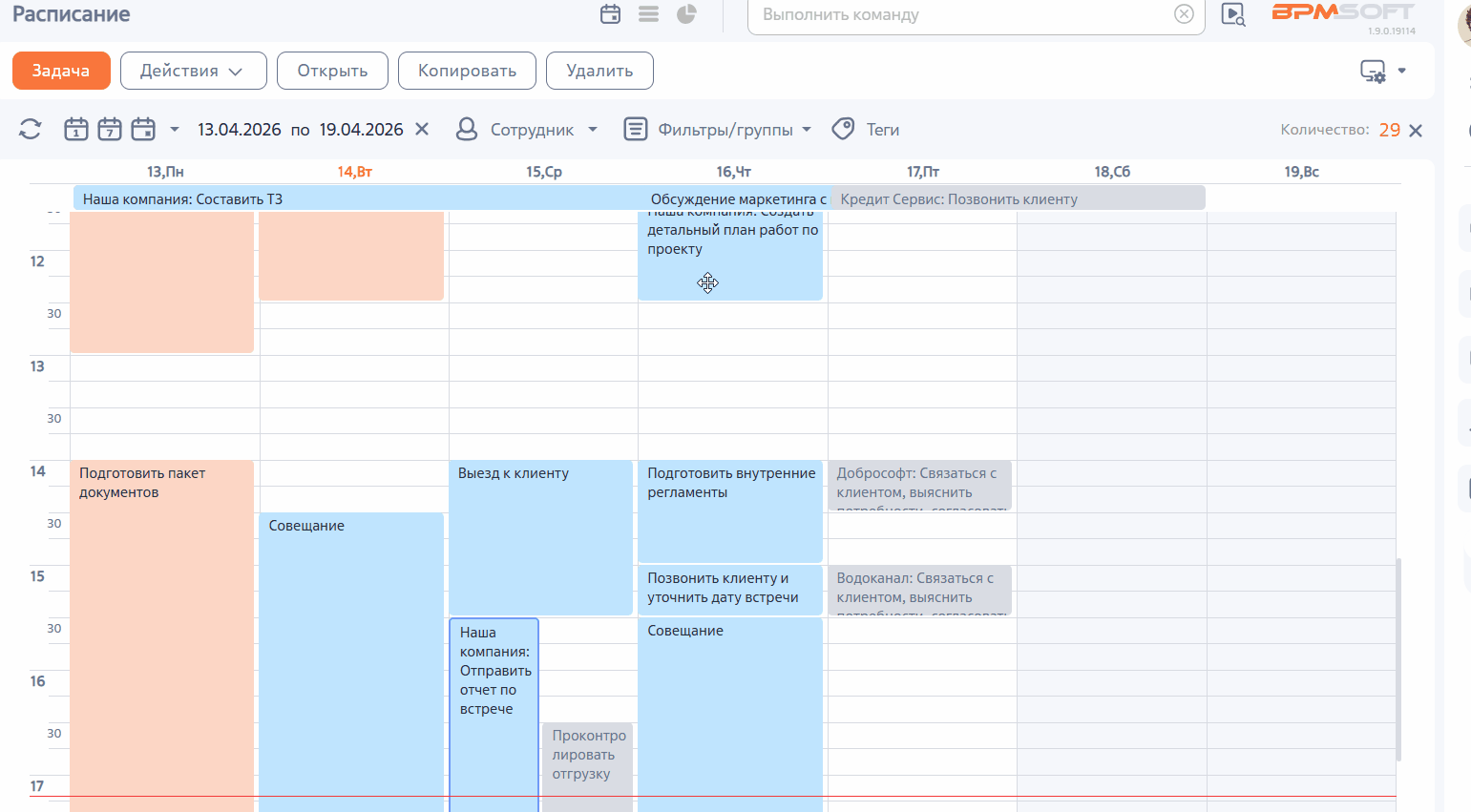Screen dimensions: 1471x812
Task: Expand the view settings dropdown arrow
Action: [1402, 71]
